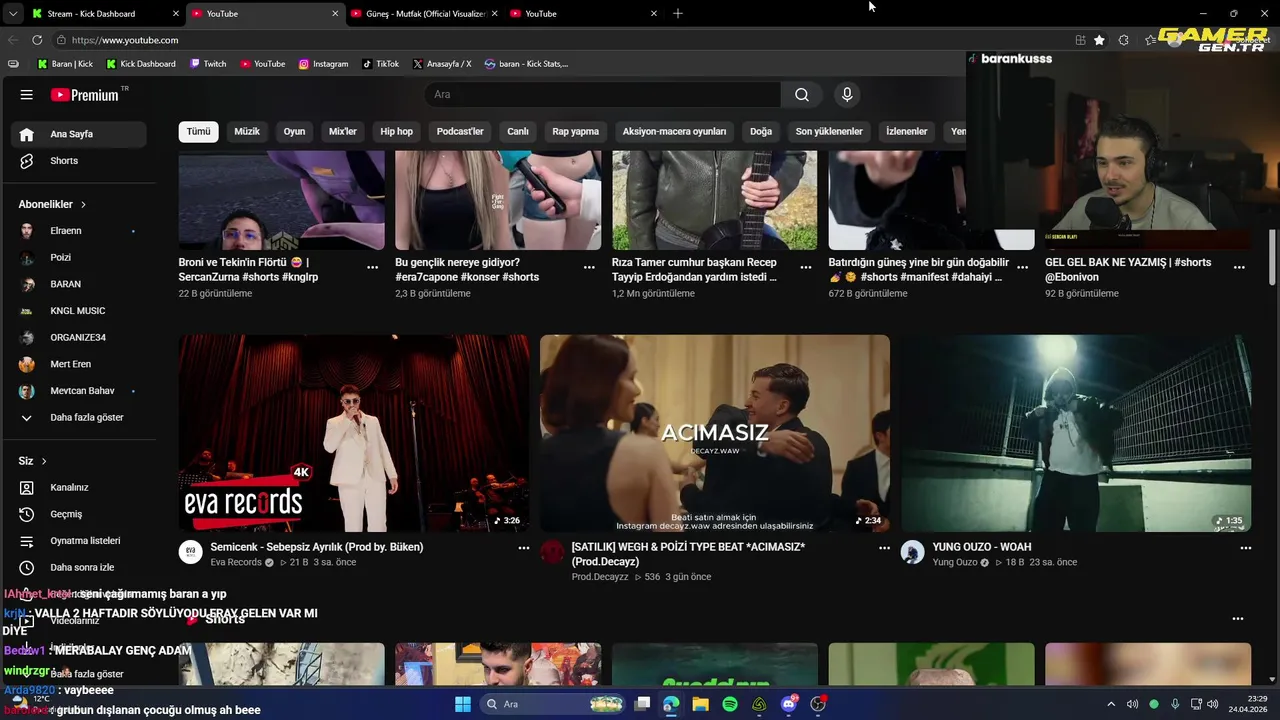Open Spotify from the taskbar
This screenshot has height=720, width=1280.
point(730,704)
